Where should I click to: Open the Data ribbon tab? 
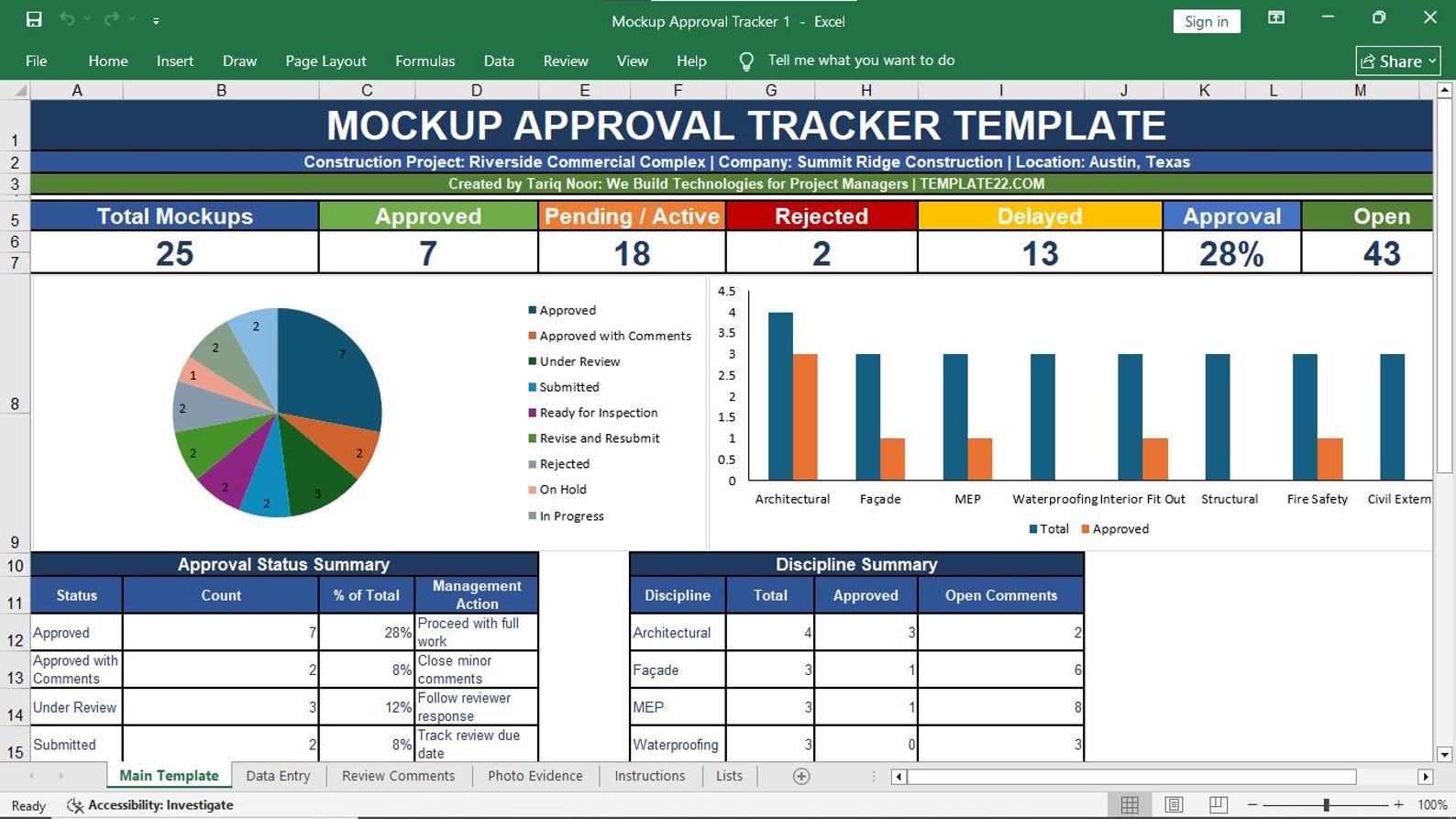499,61
